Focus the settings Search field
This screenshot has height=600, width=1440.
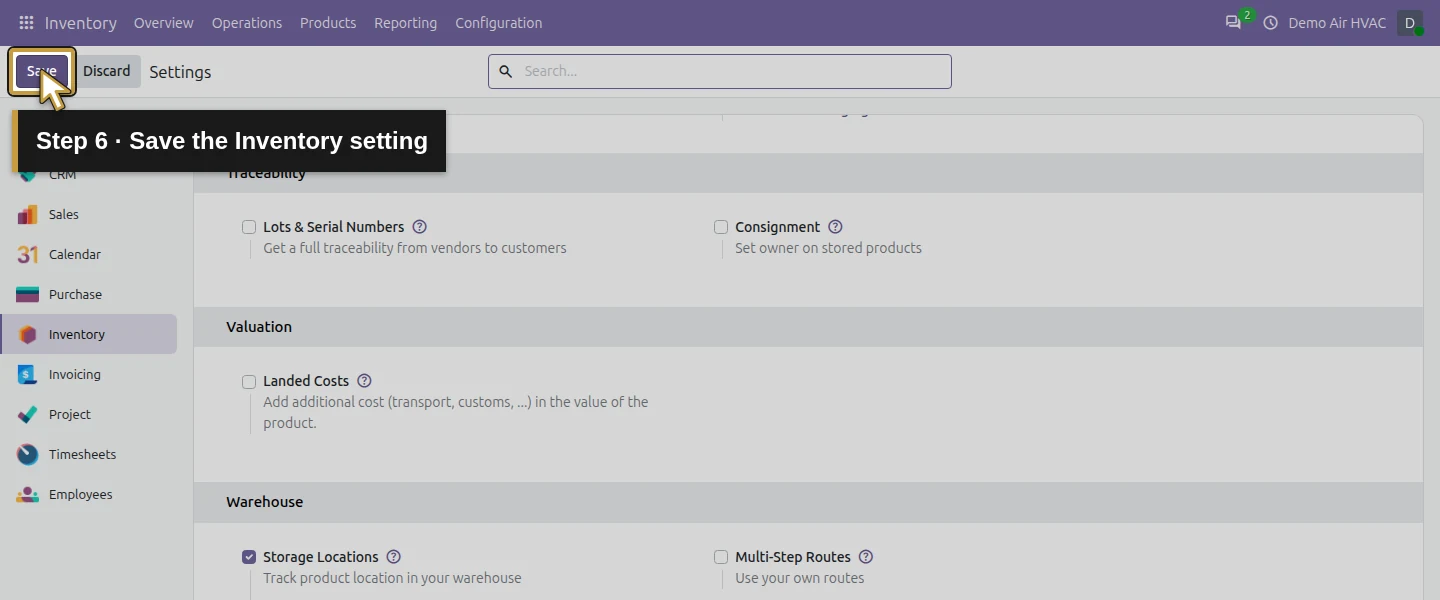click(720, 71)
